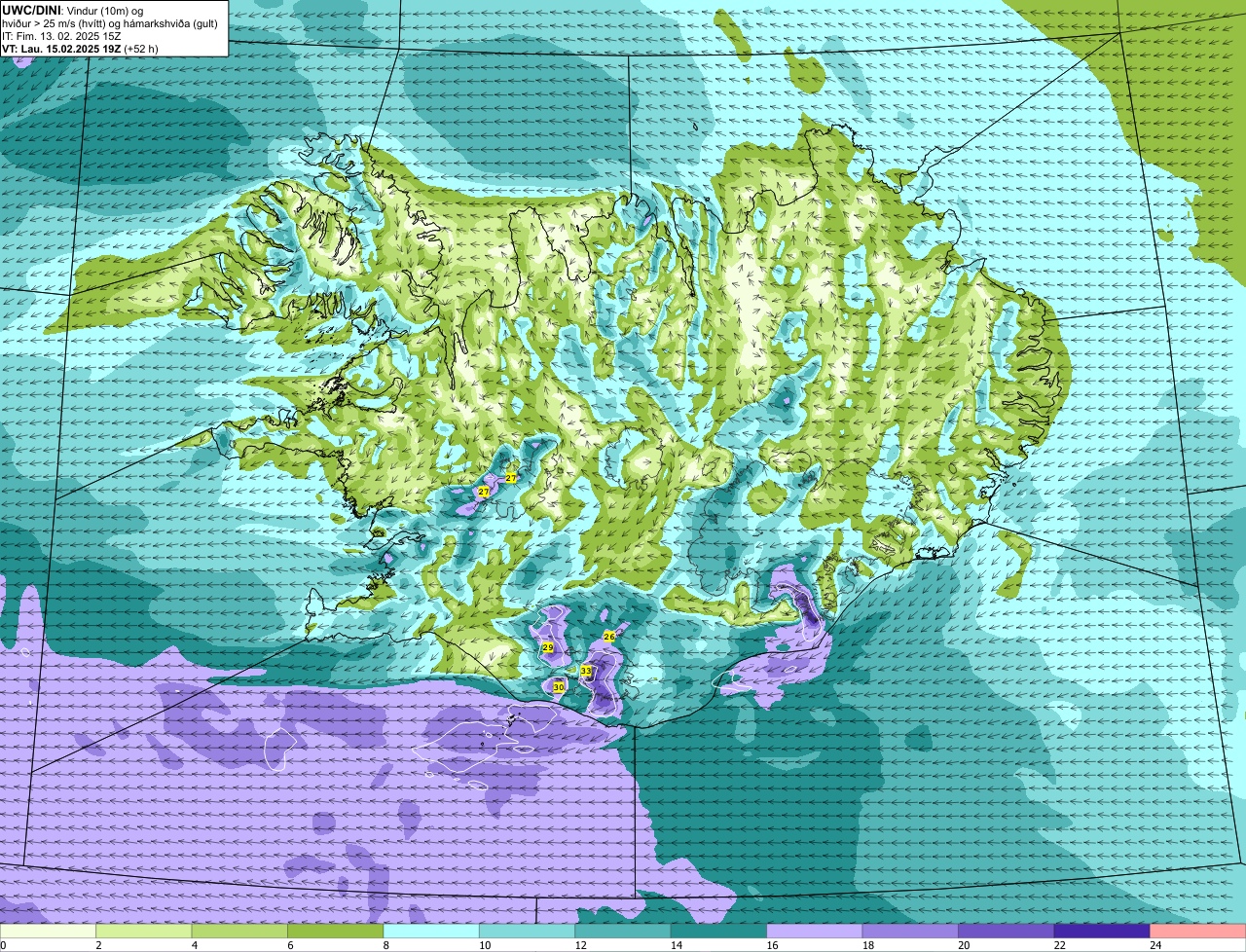This screenshot has height=952, width=1246.
Task: Click the yellow gust marker showing 33
Action: [x=586, y=671]
